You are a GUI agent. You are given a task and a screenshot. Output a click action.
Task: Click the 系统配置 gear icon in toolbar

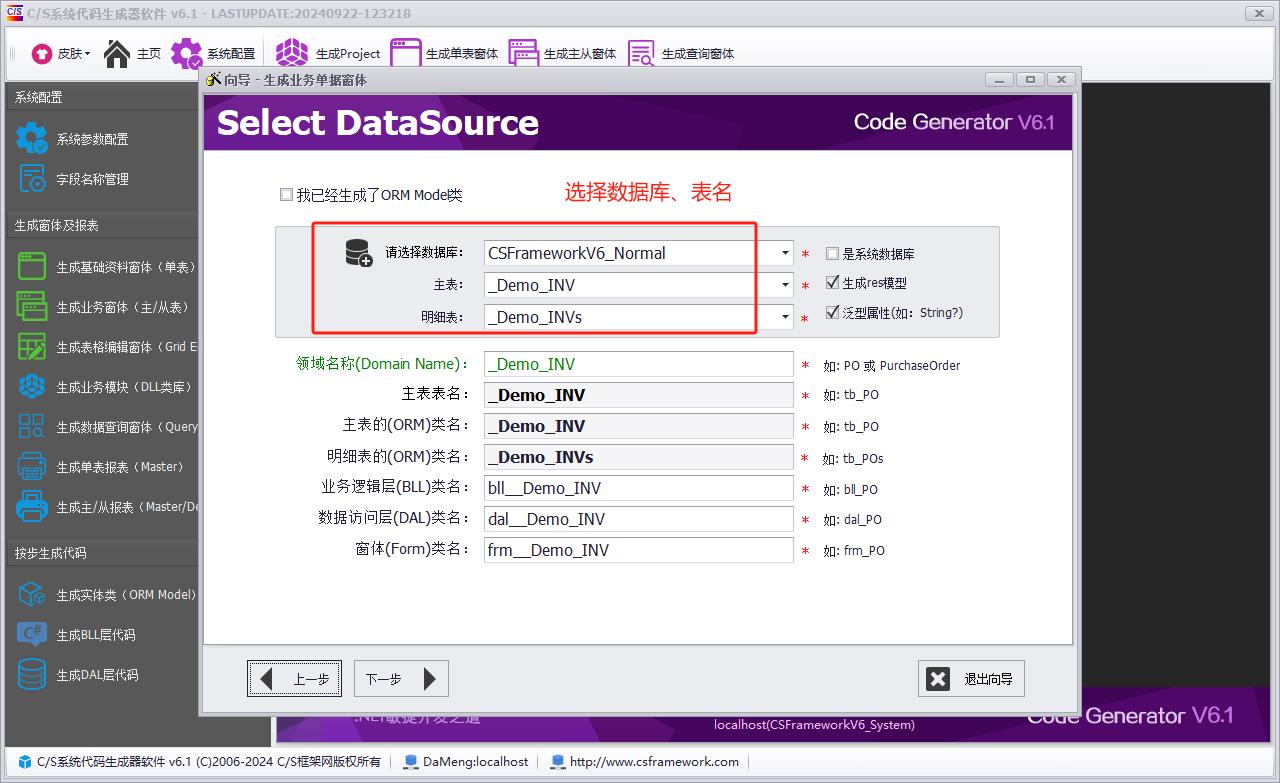point(186,53)
